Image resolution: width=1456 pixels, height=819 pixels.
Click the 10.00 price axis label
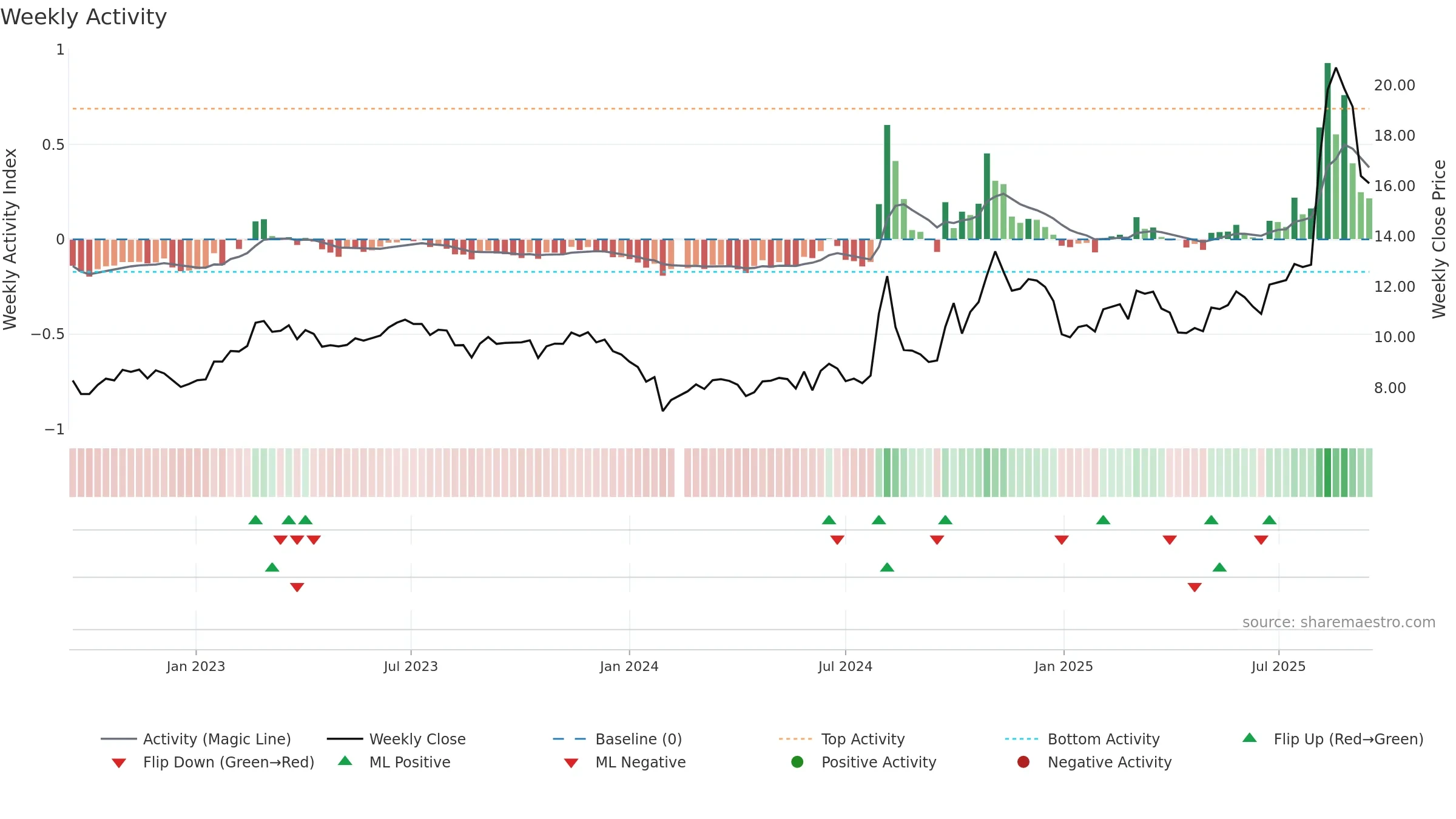[x=1395, y=337]
